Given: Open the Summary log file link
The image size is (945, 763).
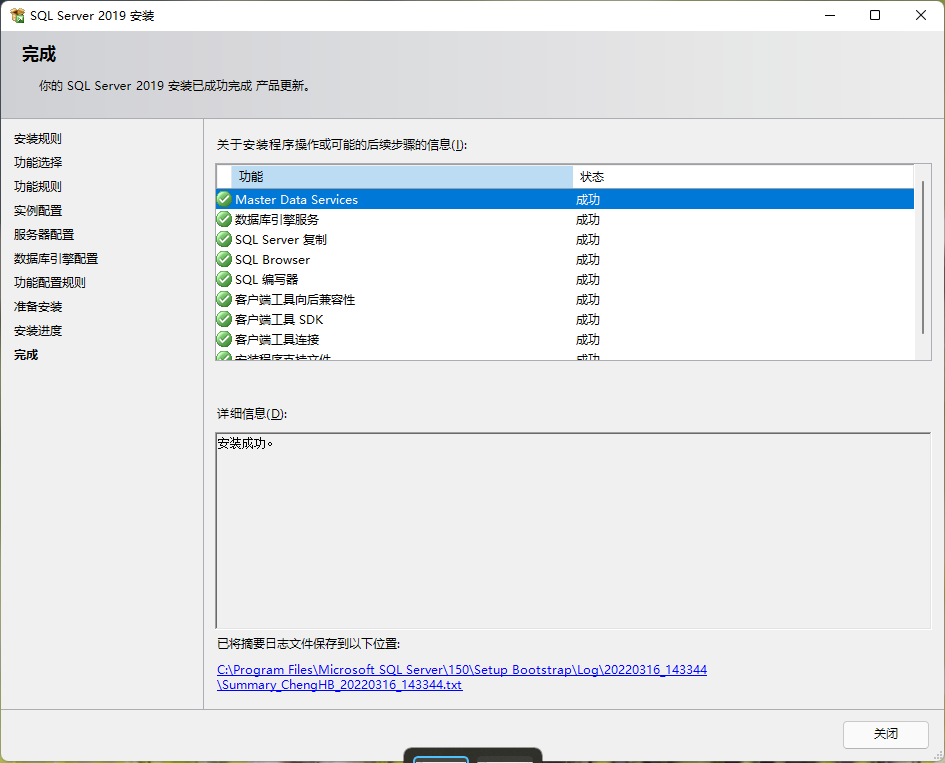Looking at the screenshot, I should point(462,677).
